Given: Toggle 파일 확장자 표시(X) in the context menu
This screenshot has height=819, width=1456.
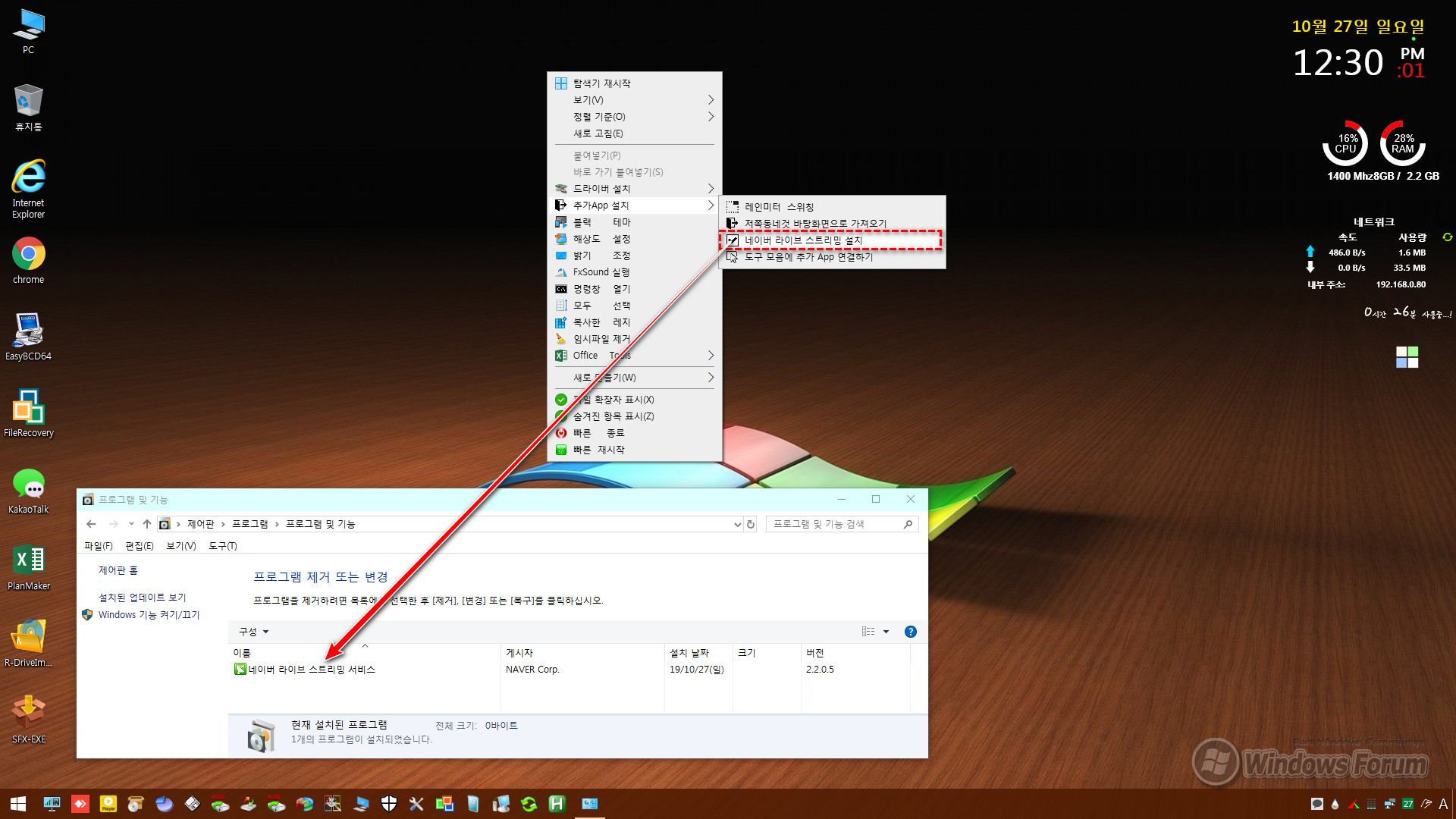Looking at the screenshot, I should tap(635, 400).
